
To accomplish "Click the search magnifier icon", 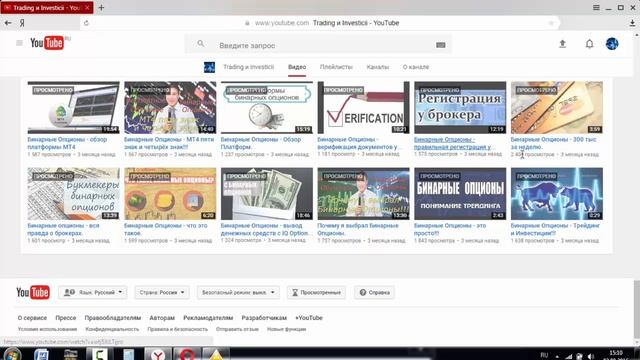I will [x=200, y=43].
